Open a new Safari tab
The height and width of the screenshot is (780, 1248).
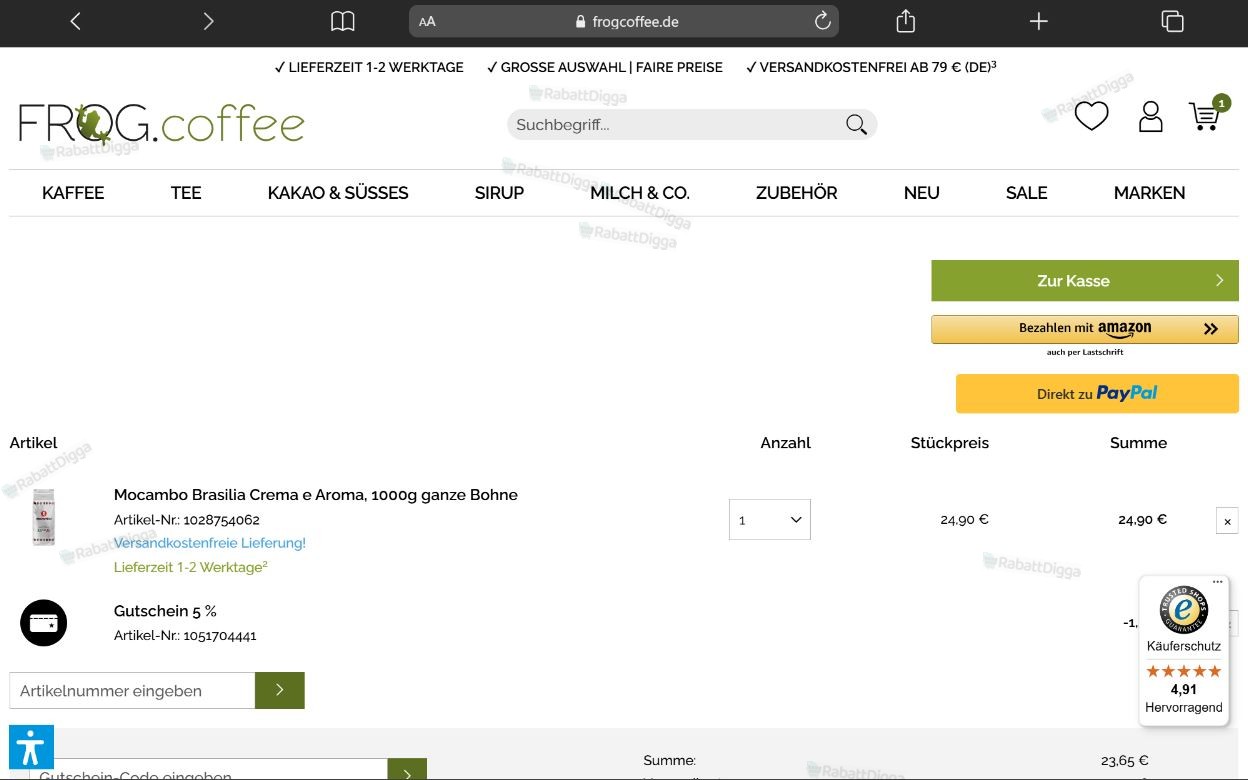point(1039,21)
